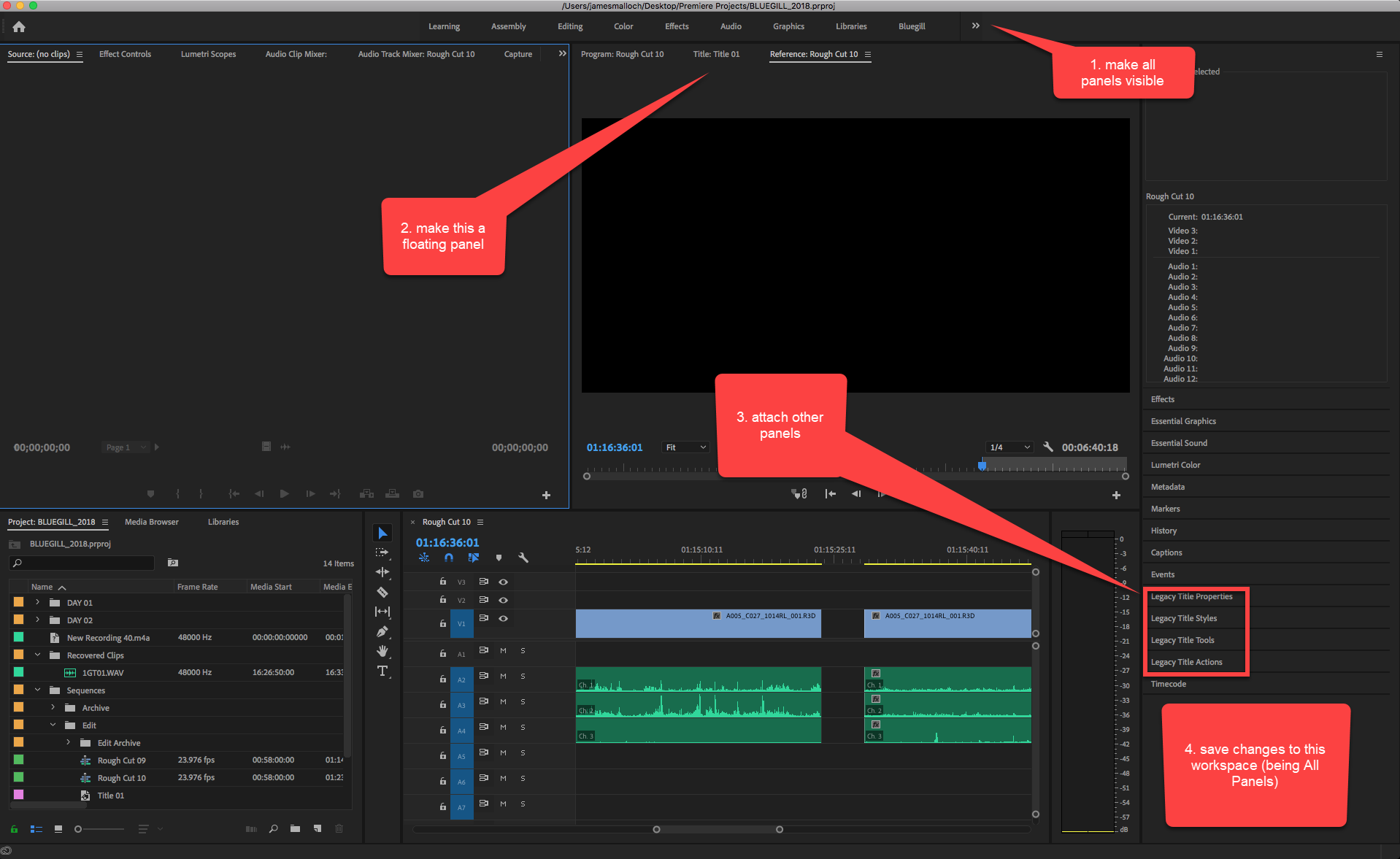
Task: Open Program monitor settings wrench
Action: pyautogui.click(x=1048, y=447)
